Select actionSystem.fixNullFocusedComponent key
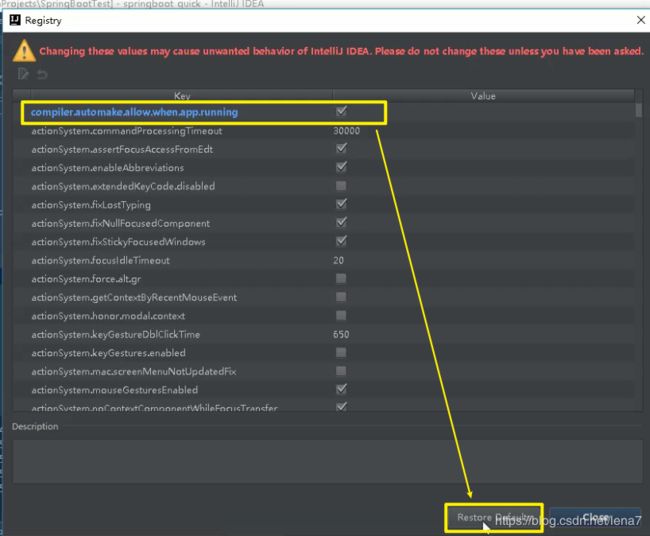650x536 pixels. coord(121,223)
